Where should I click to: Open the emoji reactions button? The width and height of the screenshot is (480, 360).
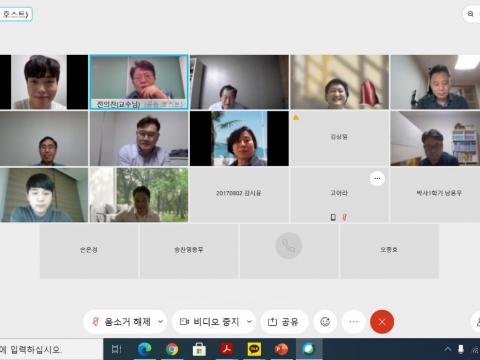click(325, 322)
